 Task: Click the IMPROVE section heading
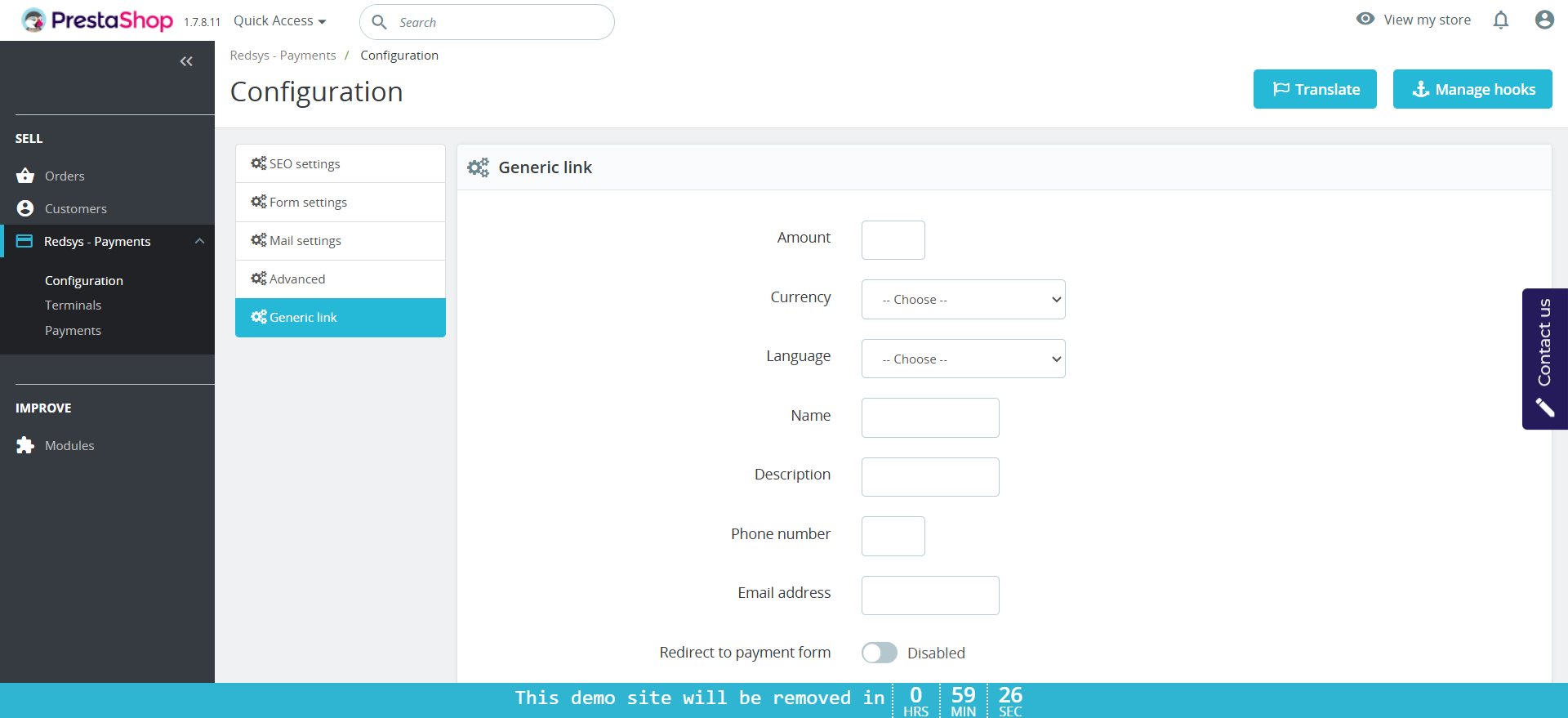coord(43,408)
